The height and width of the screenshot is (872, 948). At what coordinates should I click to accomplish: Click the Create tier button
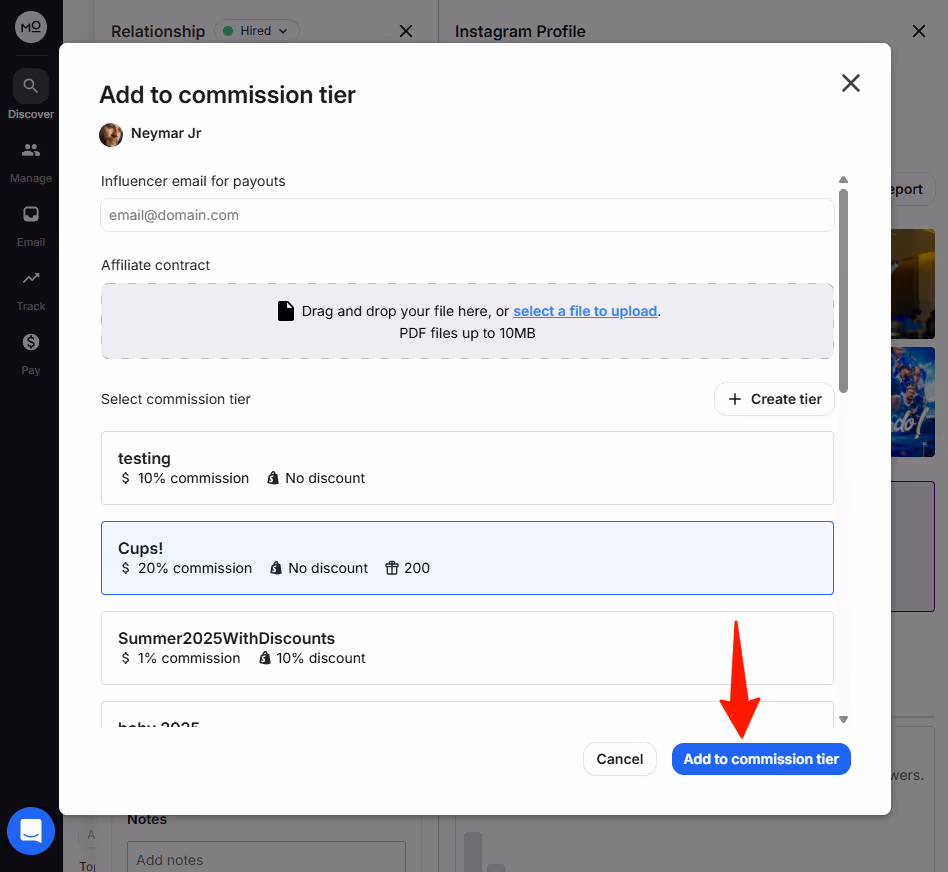[774, 399]
